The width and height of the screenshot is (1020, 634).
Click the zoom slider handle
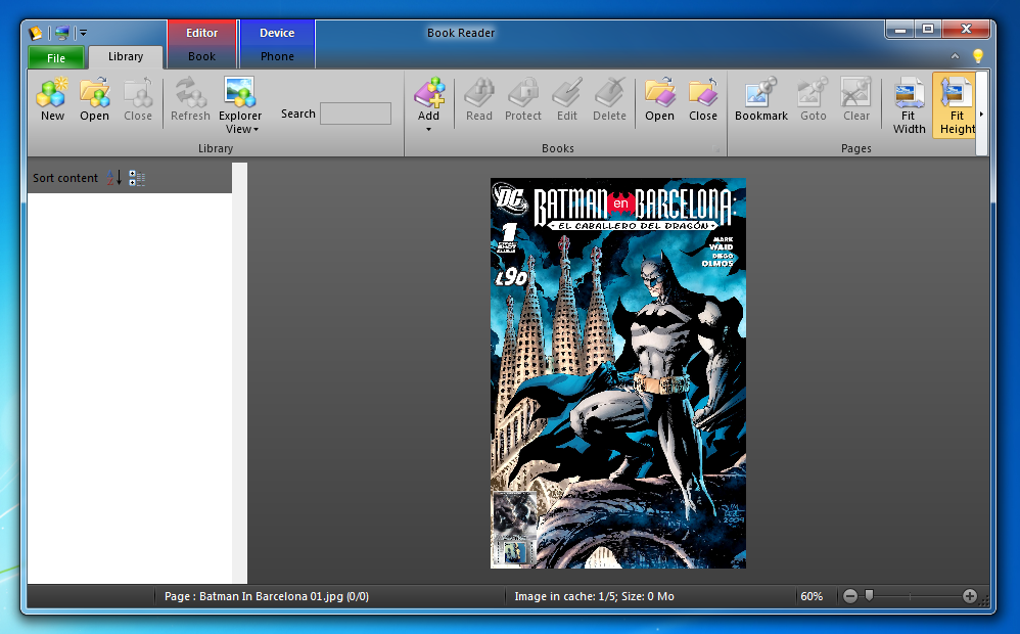click(x=869, y=595)
